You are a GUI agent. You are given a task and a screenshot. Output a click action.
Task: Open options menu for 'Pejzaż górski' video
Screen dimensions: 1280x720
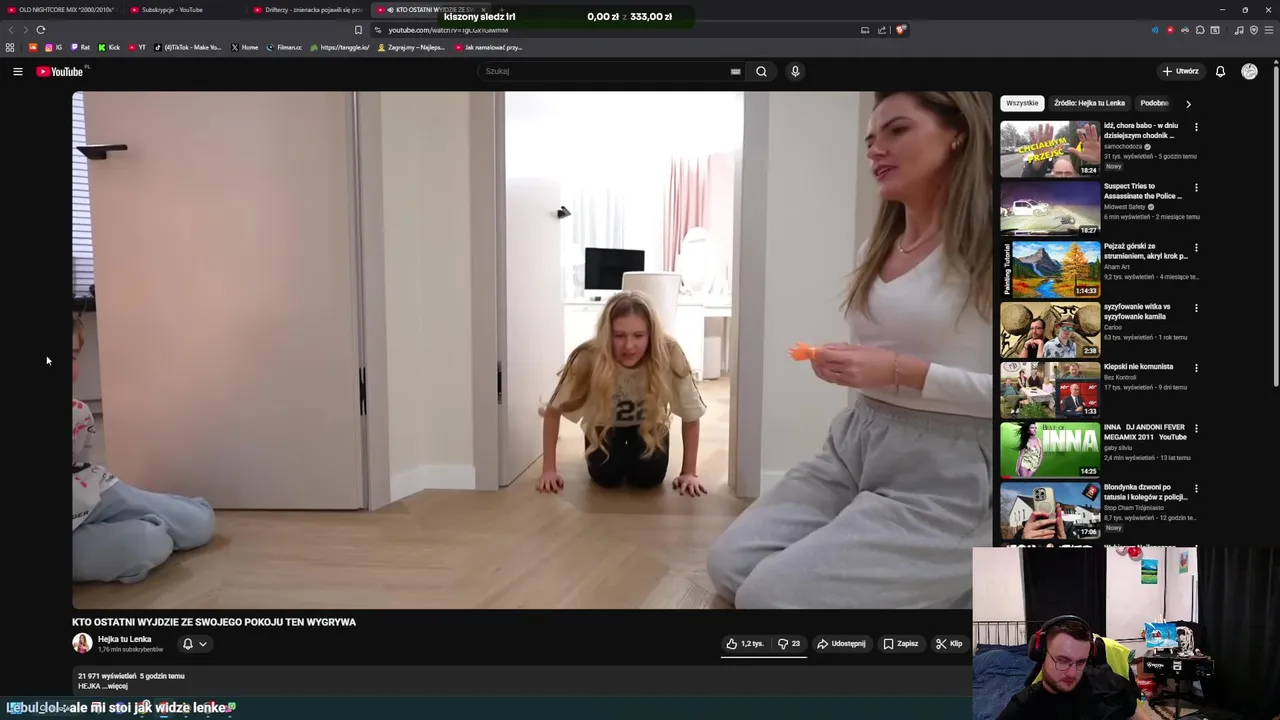[x=1196, y=247]
